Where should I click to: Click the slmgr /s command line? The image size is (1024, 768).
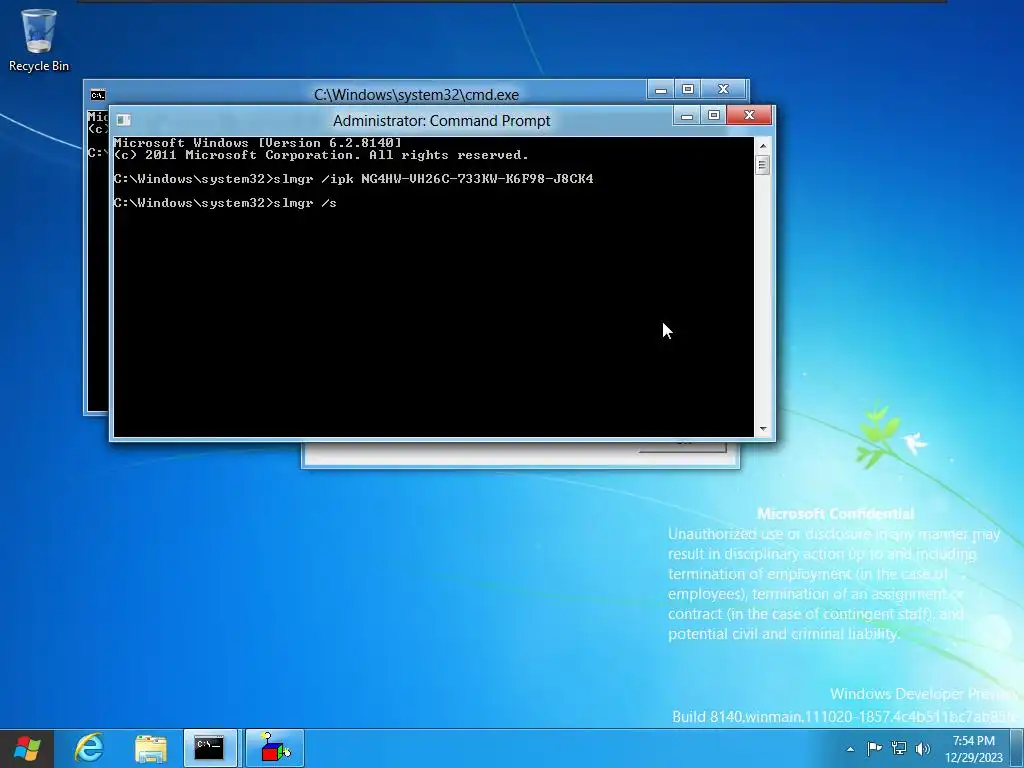click(225, 203)
